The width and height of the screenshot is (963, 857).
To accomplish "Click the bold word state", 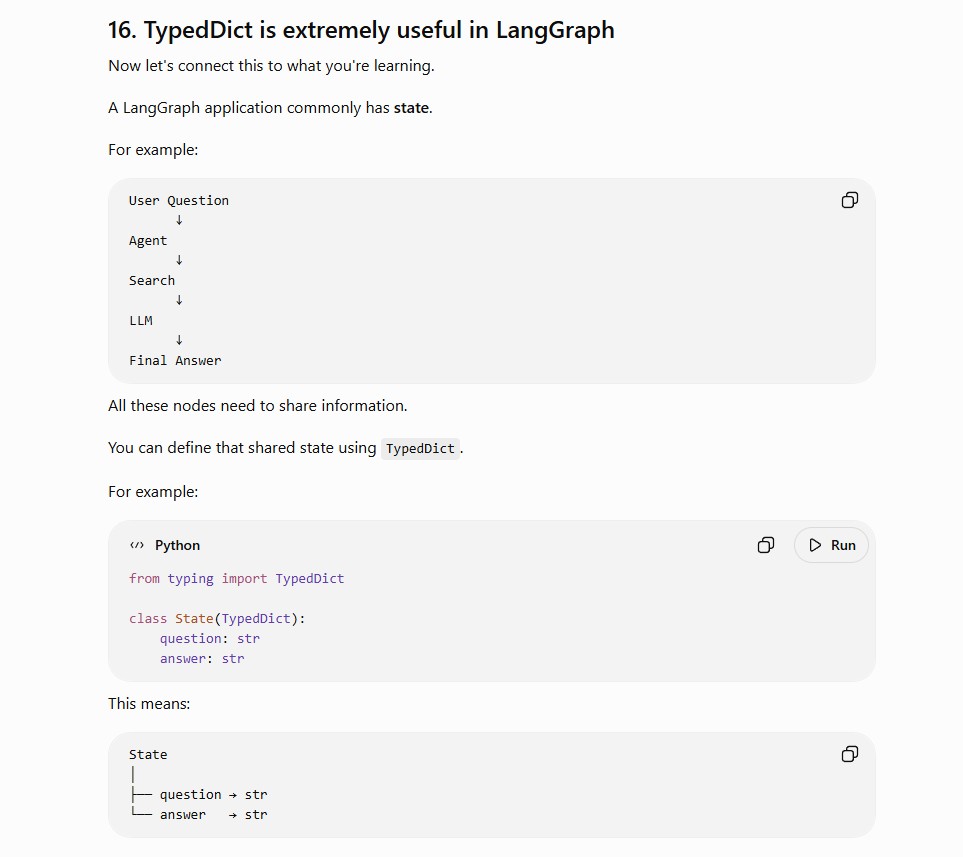I will coord(411,108).
